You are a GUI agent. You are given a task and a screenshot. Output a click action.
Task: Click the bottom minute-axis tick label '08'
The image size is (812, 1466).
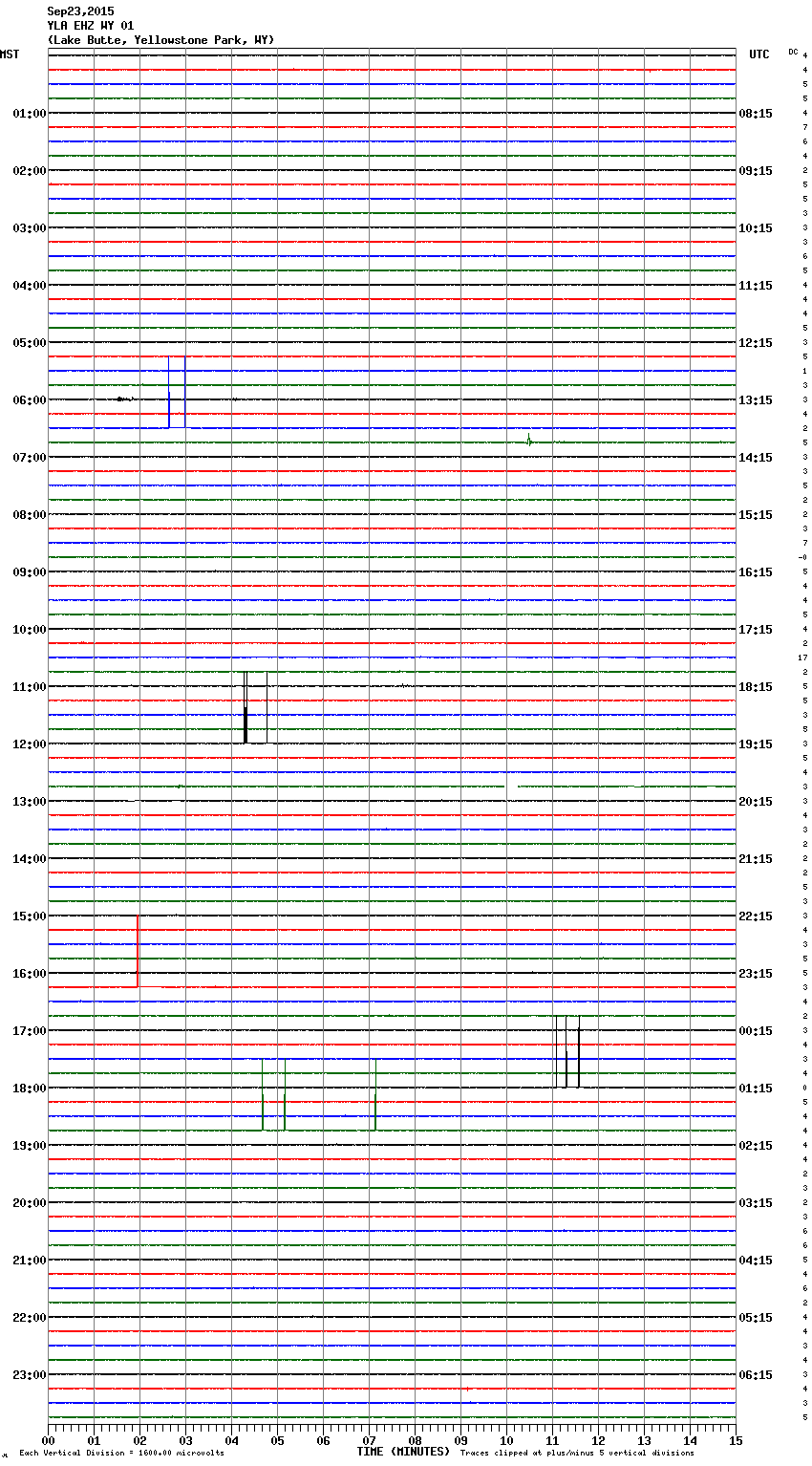(x=416, y=1441)
